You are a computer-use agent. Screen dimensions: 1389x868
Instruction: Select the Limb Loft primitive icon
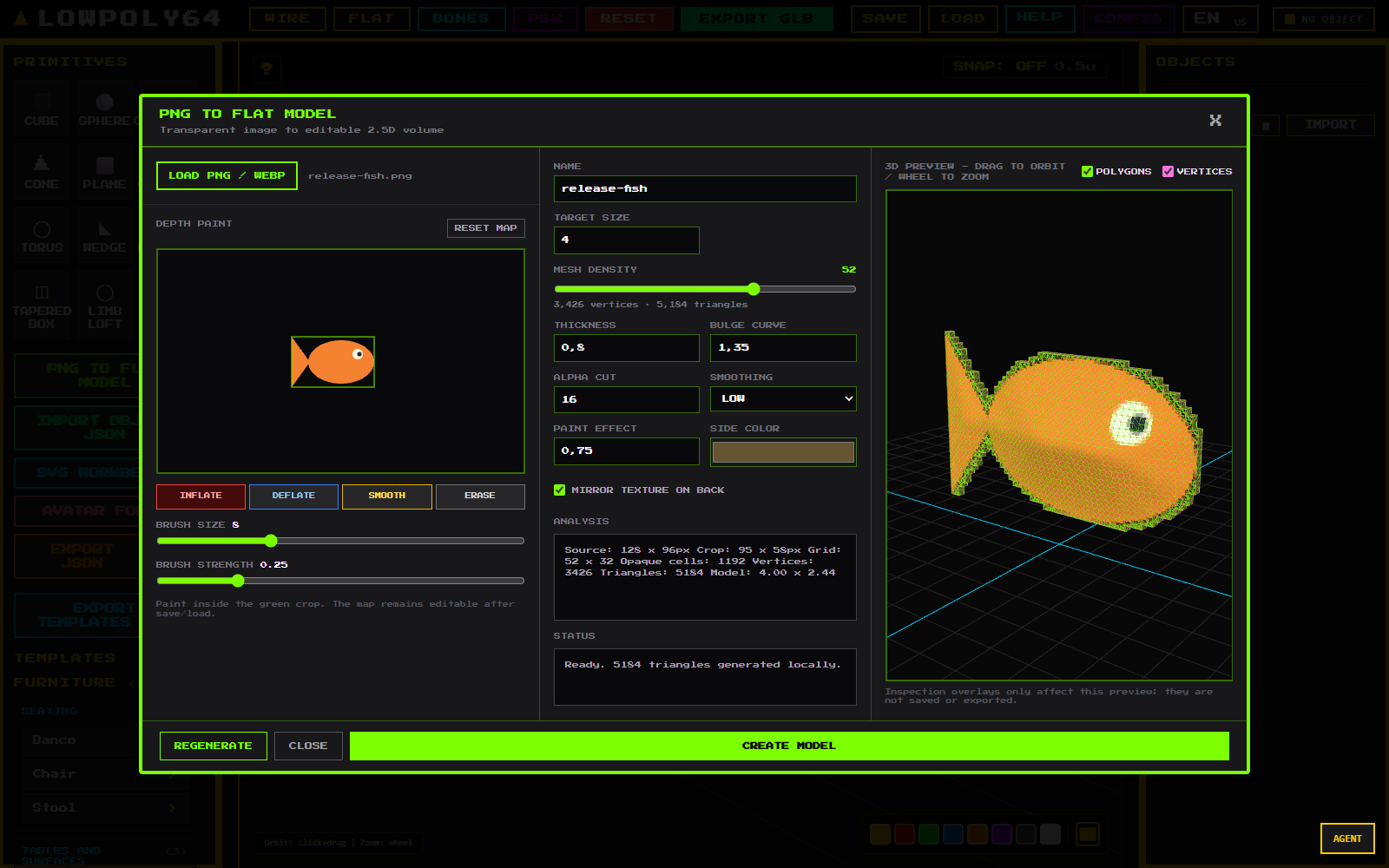pos(104,306)
